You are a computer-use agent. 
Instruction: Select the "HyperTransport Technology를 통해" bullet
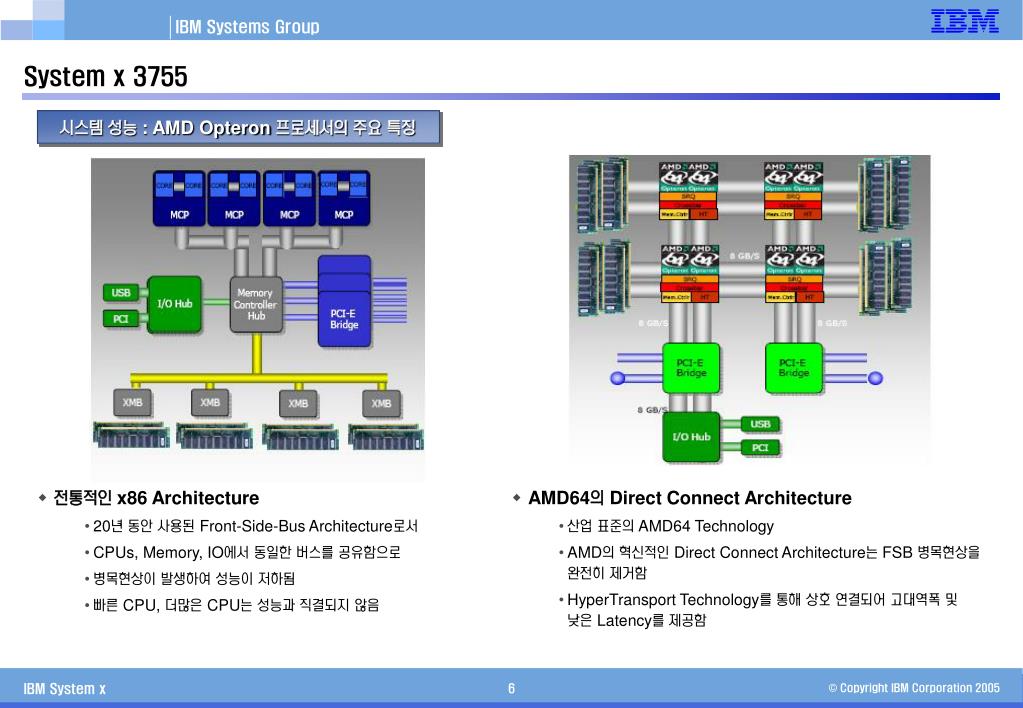[762, 610]
